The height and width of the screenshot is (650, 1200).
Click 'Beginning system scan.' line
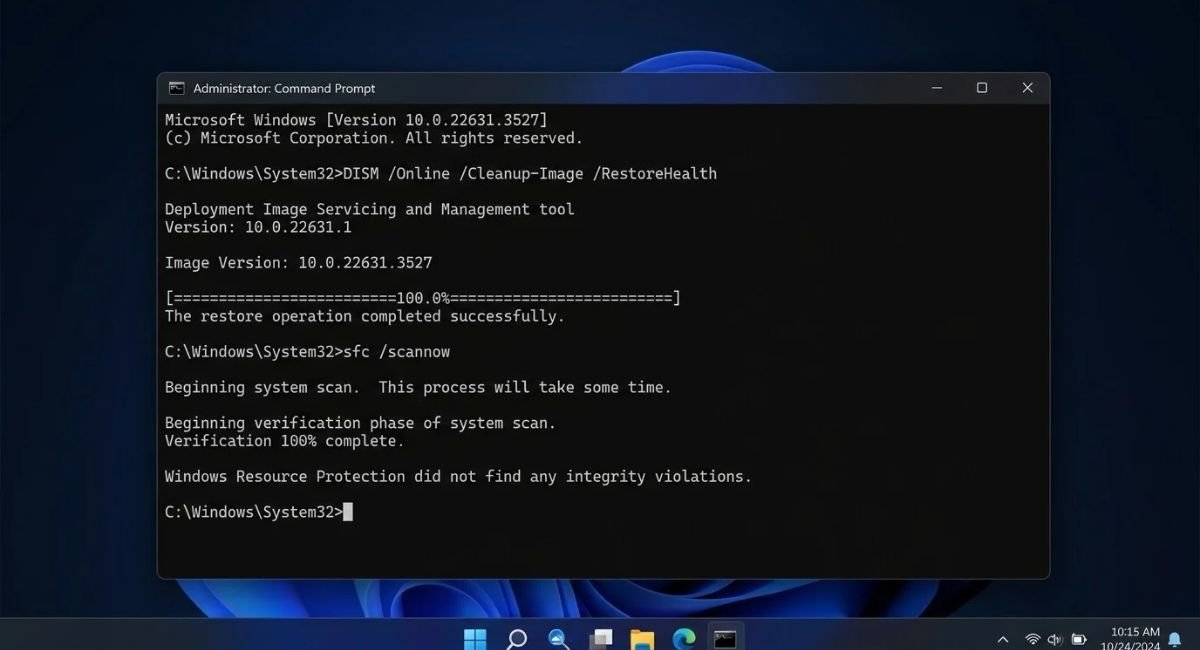click(418, 387)
